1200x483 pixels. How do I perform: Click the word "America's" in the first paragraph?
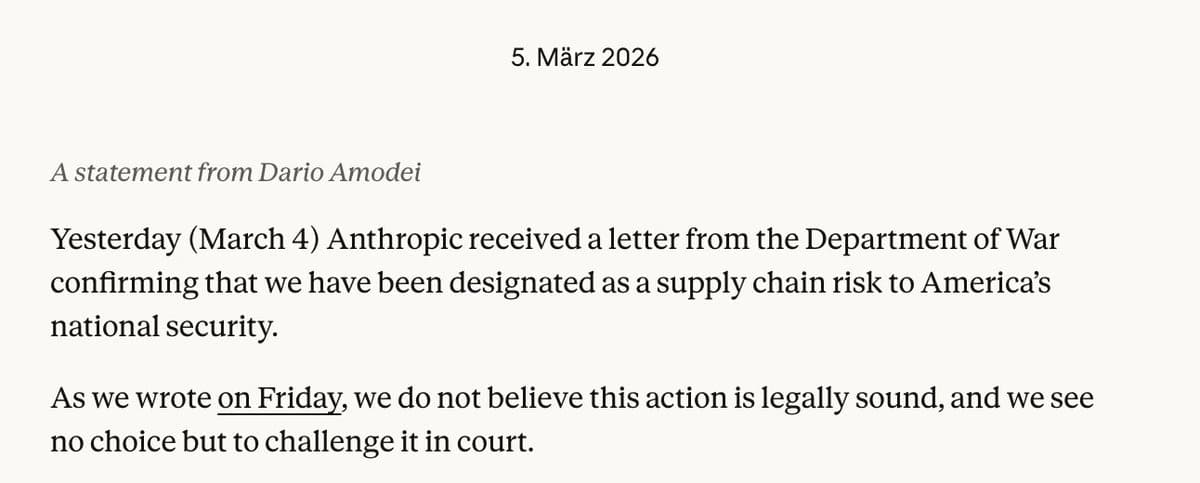[986, 284]
